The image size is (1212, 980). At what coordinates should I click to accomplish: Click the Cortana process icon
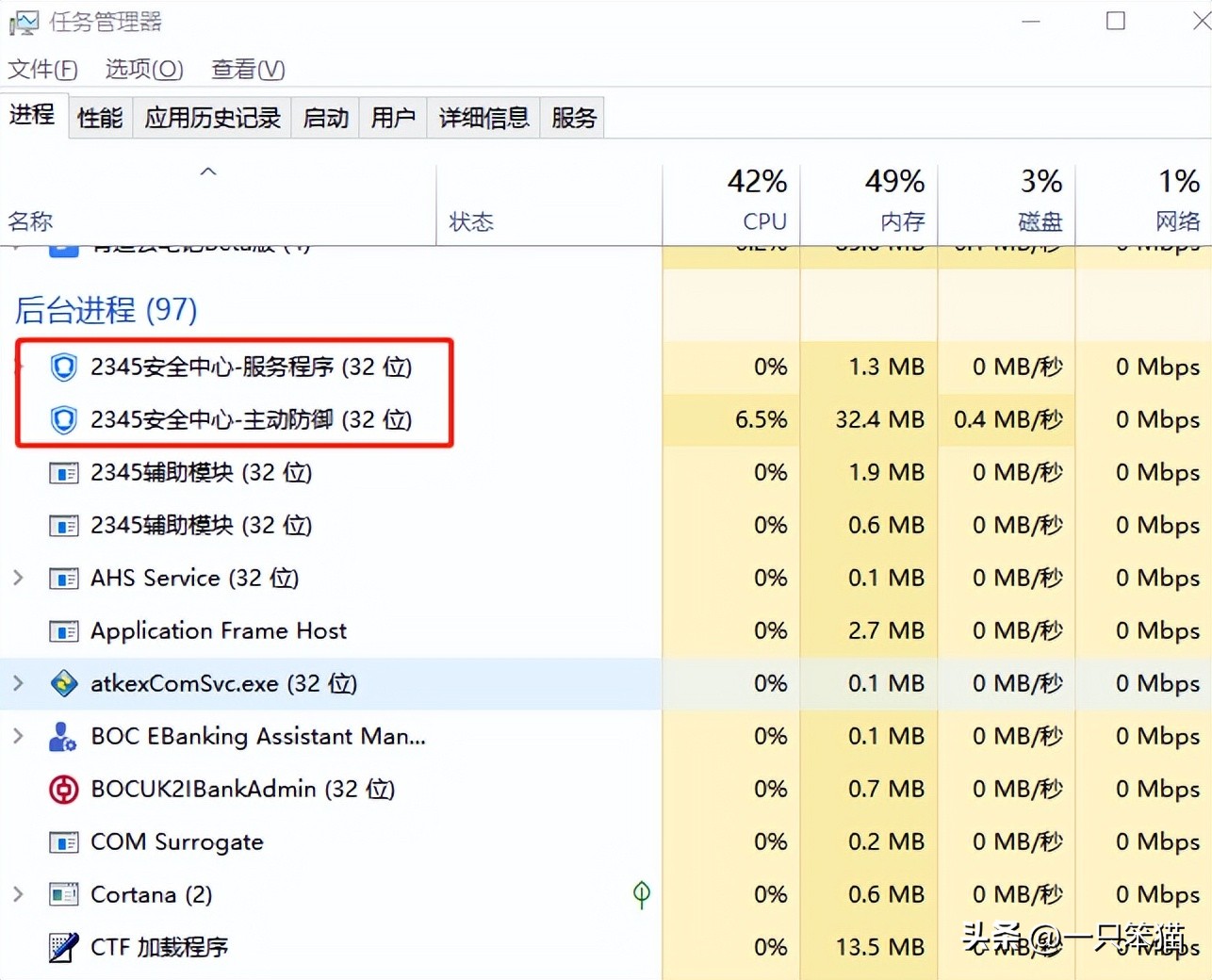(x=63, y=895)
